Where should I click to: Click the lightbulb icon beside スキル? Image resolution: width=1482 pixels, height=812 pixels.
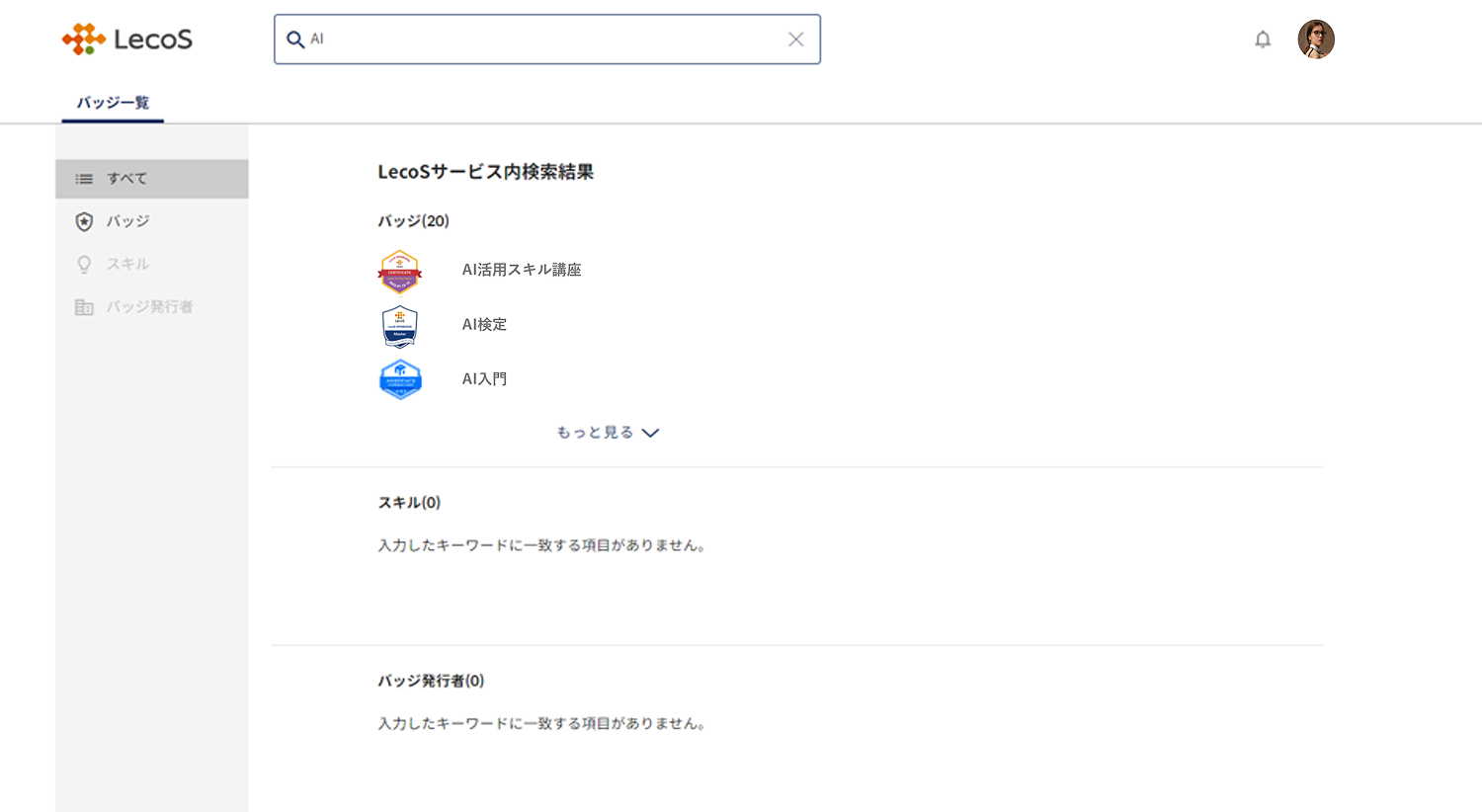tap(84, 264)
